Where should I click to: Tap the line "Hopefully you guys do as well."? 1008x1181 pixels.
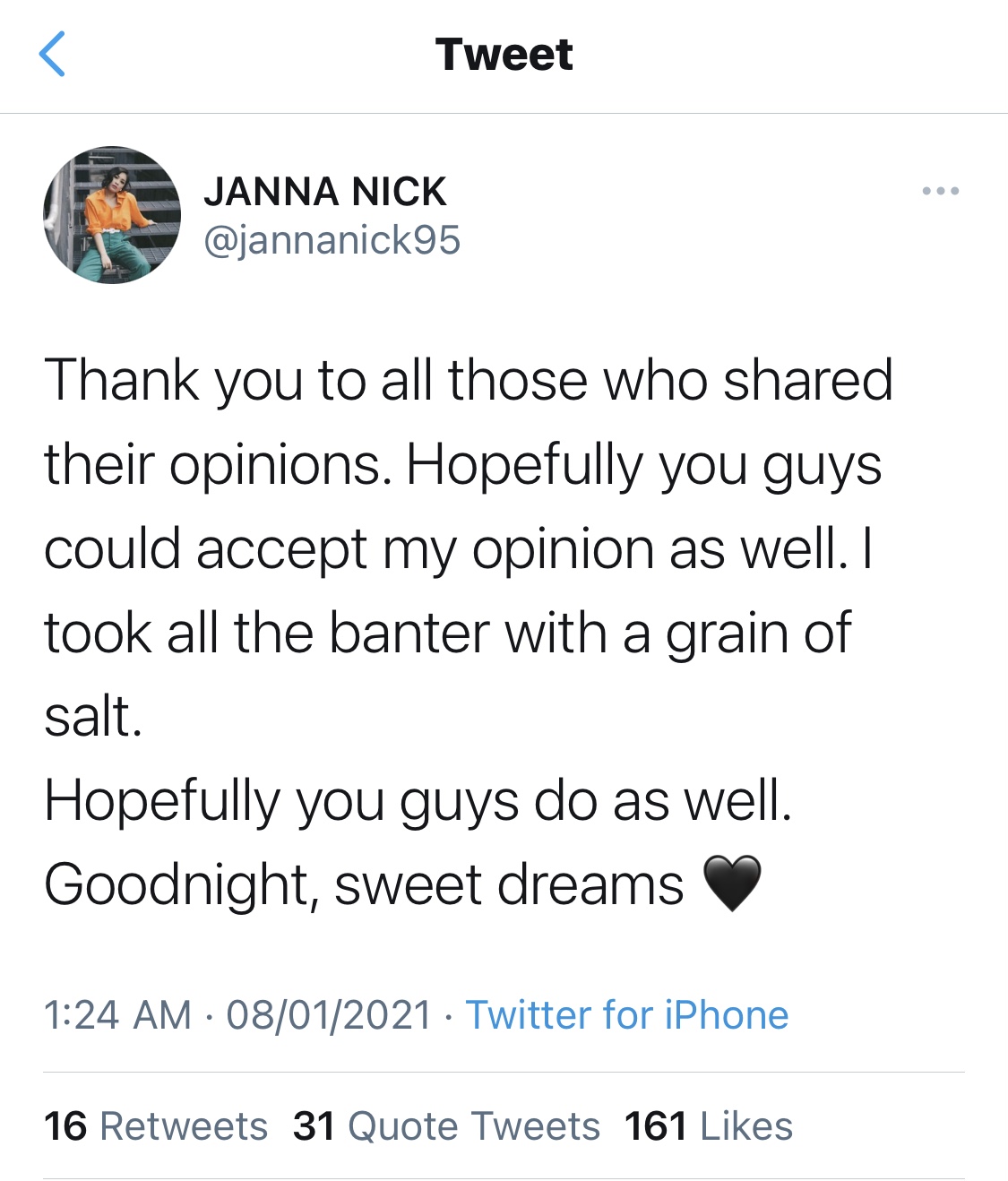click(418, 800)
